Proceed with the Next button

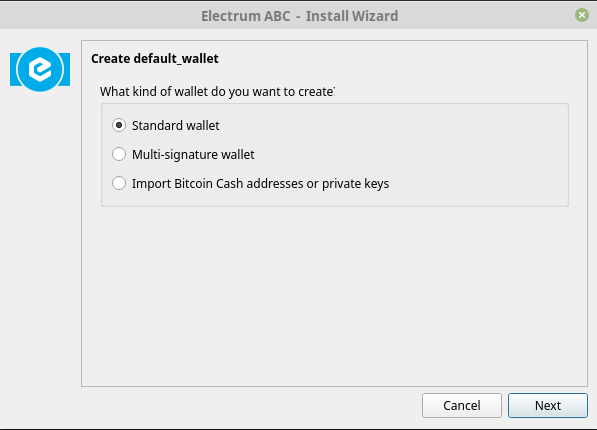click(x=548, y=405)
